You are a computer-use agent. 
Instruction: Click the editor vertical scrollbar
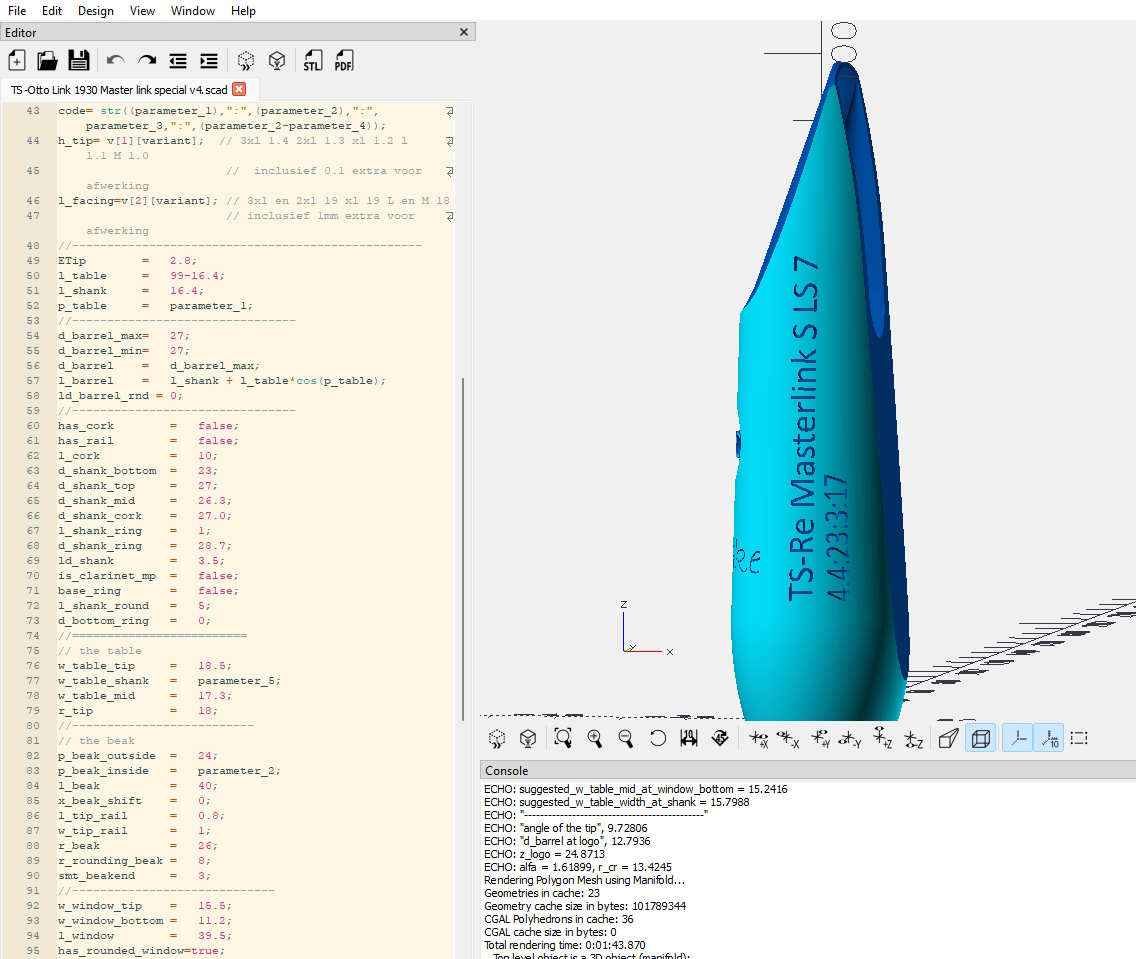(x=462, y=550)
